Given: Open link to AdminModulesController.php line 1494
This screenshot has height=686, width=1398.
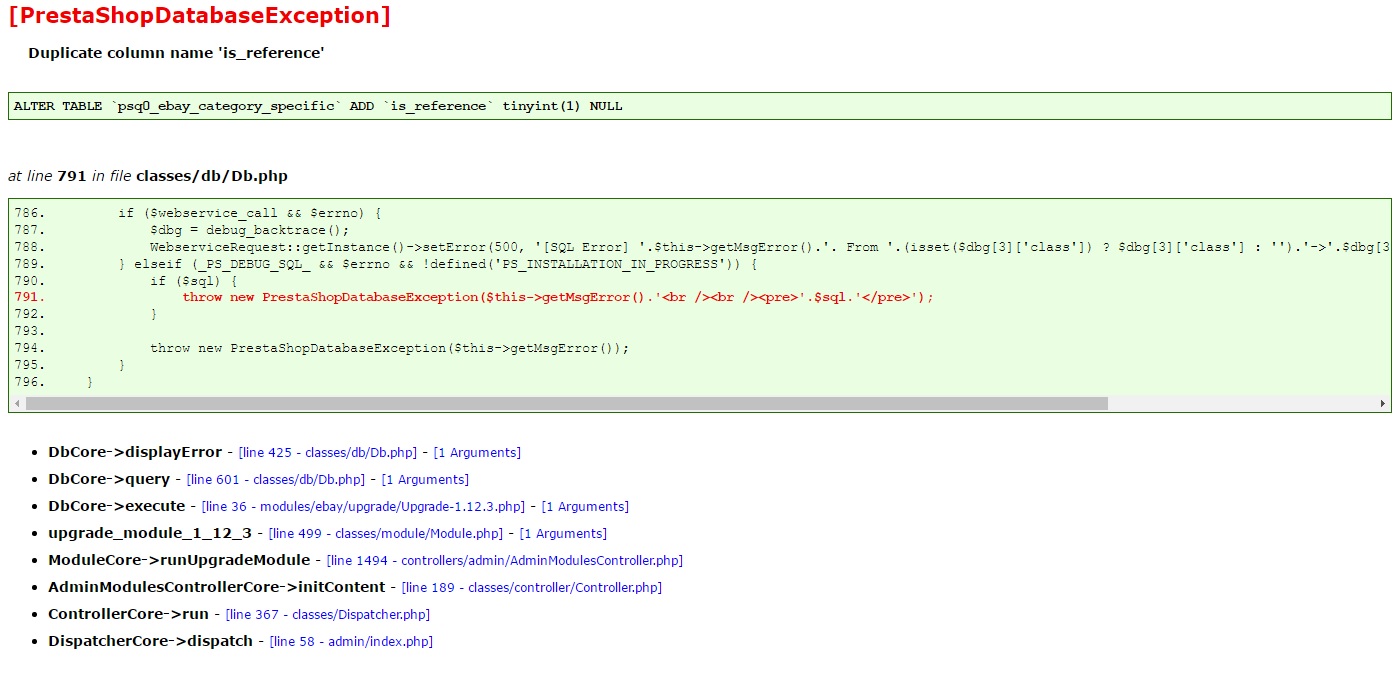Looking at the screenshot, I should [505, 561].
